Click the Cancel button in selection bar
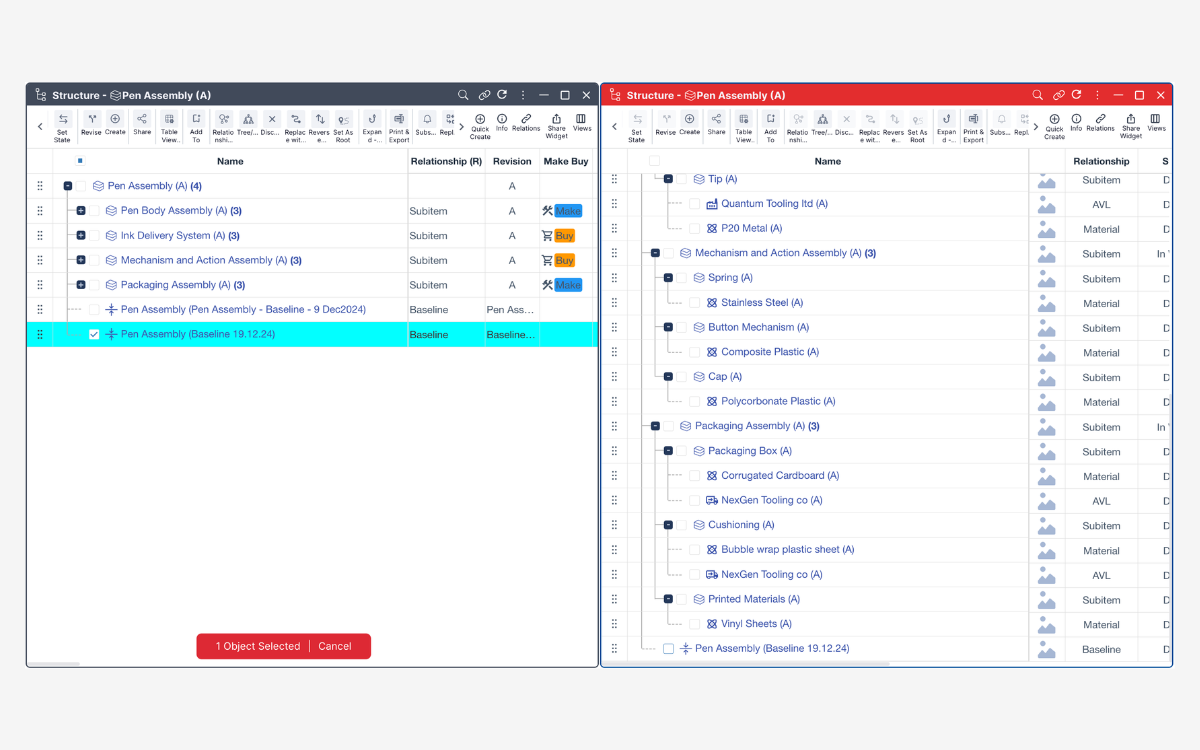Screen dimensions: 1200x750 click(335, 646)
